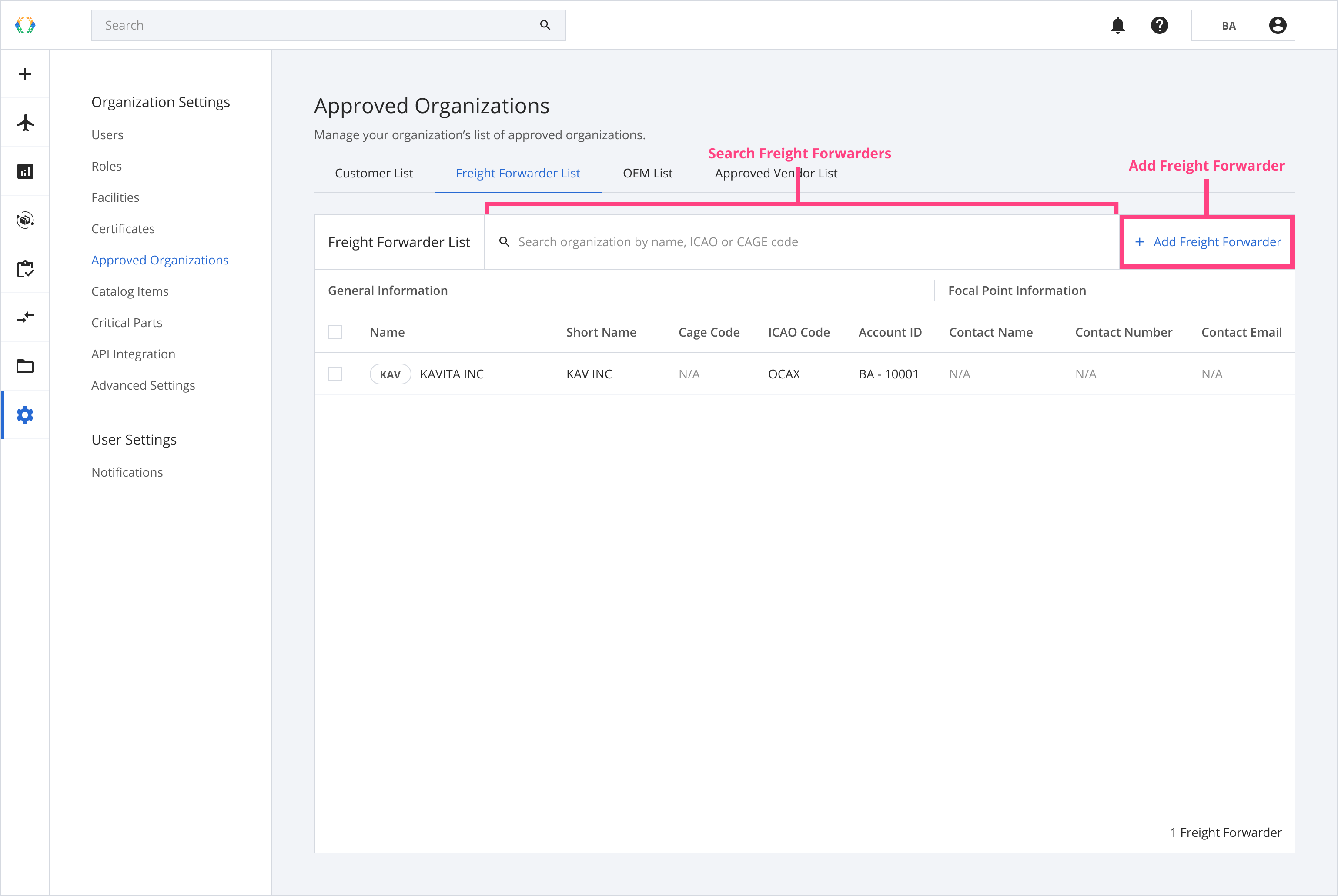The width and height of the screenshot is (1338, 896).
Task: Click the Account ID column header
Action: pyautogui.click(x=890, y=332)
